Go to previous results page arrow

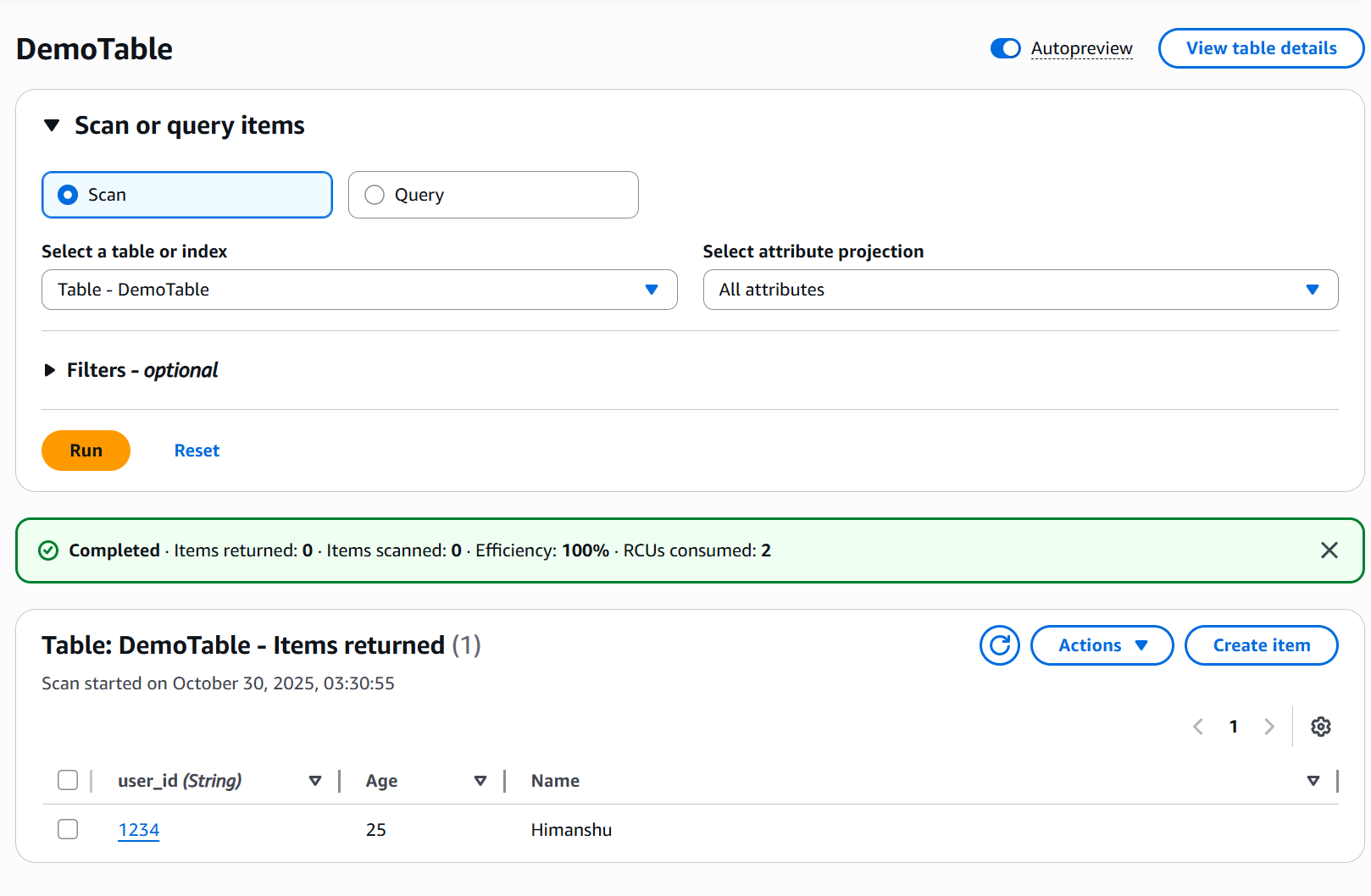[x=1198, y=727]
